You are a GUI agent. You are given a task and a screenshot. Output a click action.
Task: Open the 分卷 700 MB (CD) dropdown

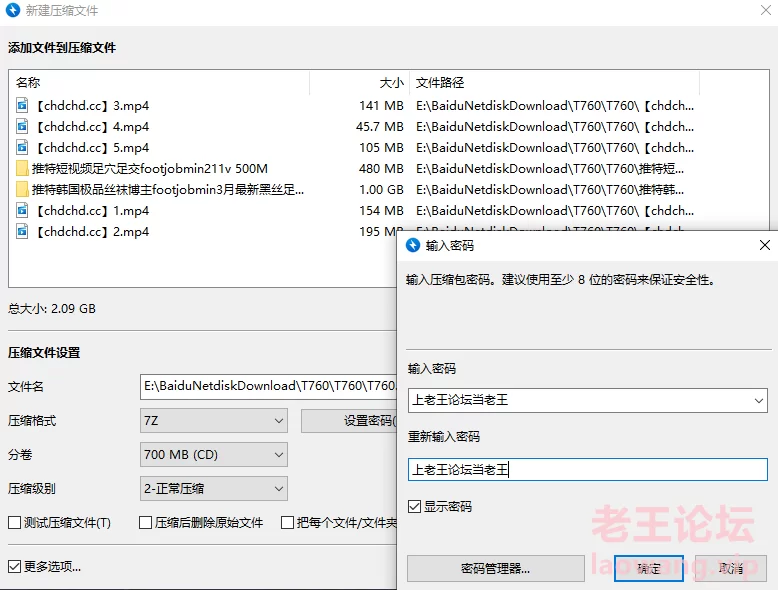pos(214,455)
